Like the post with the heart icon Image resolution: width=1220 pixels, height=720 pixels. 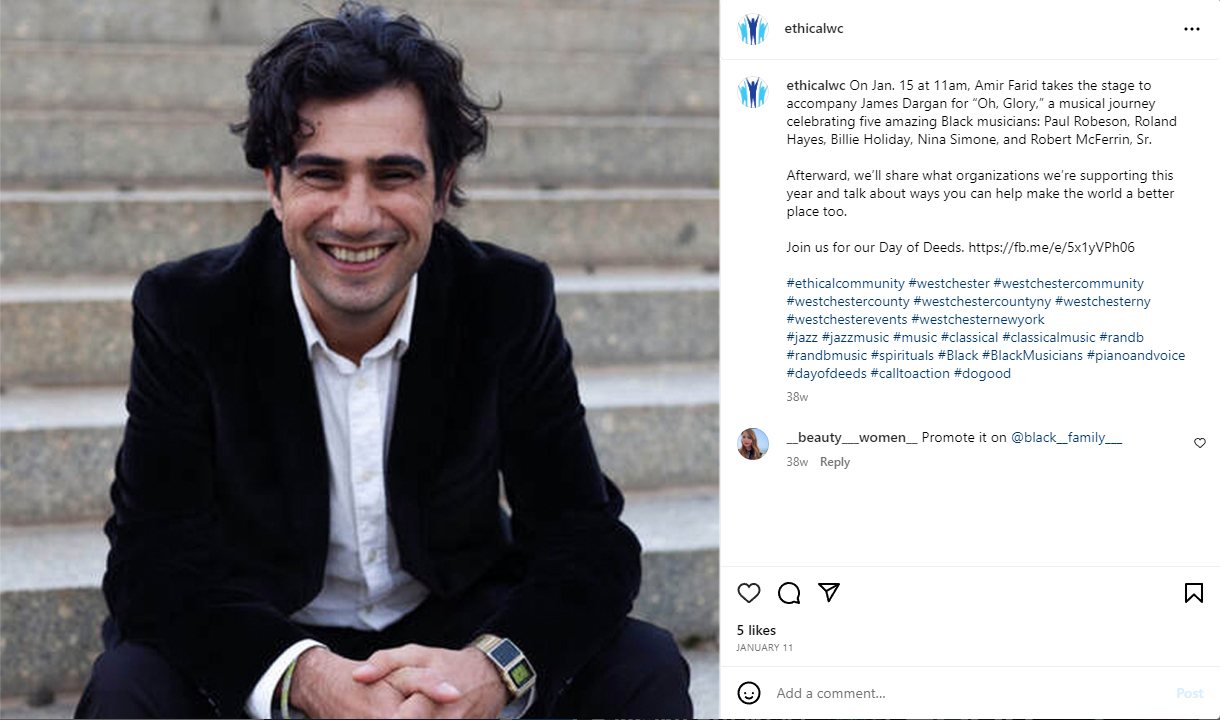[x=749, y=593]
